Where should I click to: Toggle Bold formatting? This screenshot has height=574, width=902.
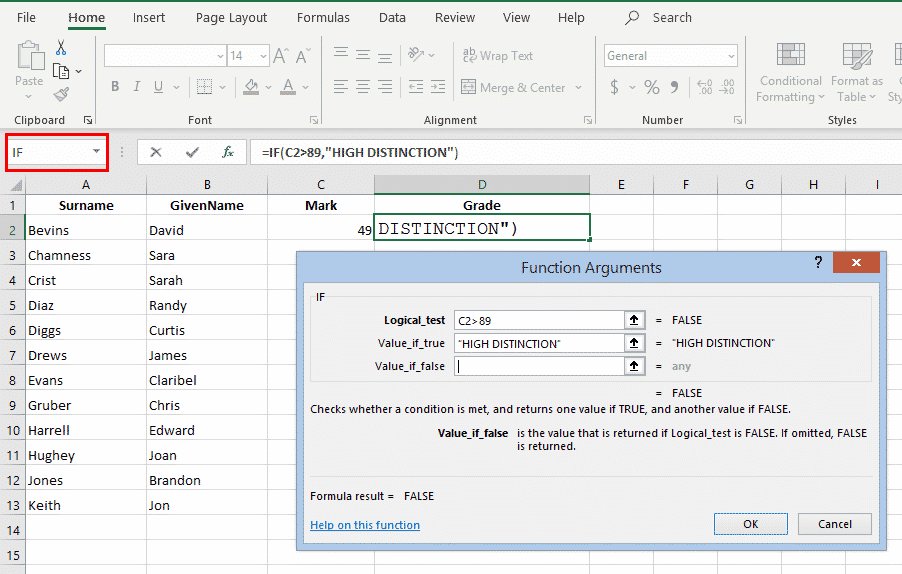click(115, 87)
